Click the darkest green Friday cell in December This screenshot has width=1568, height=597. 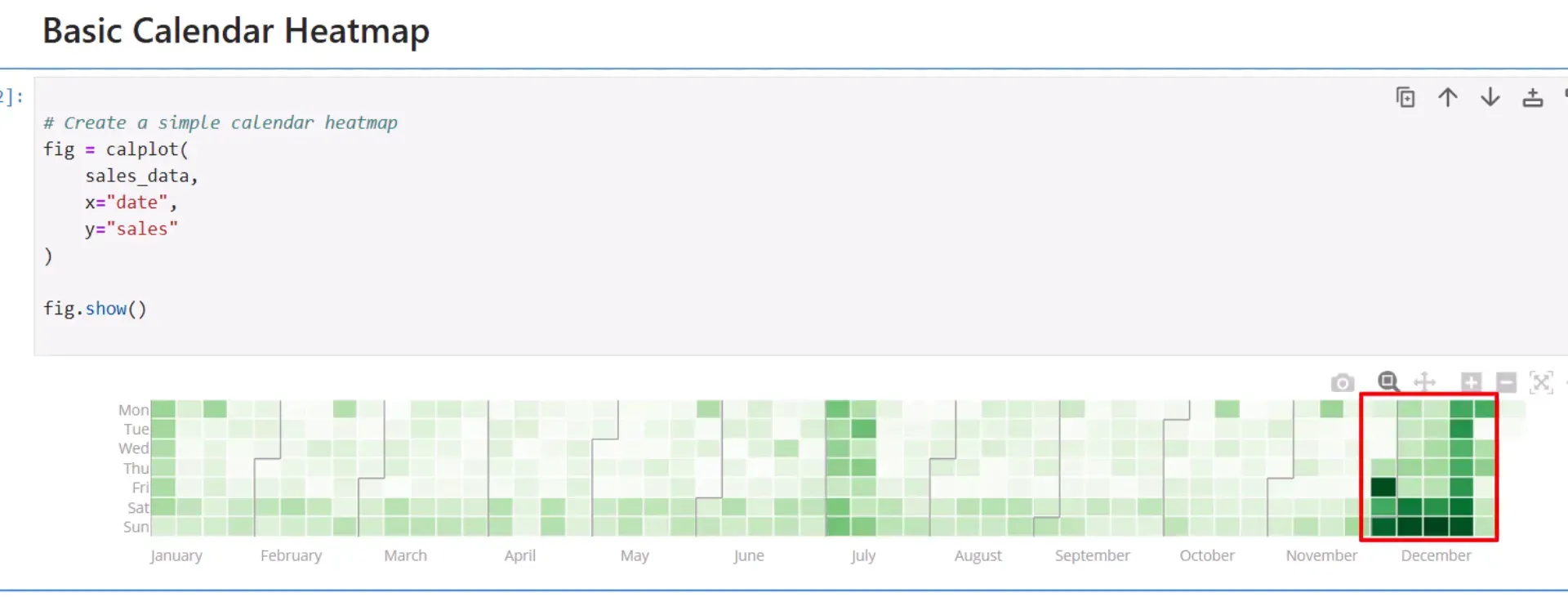click(x=1383, y=488)
